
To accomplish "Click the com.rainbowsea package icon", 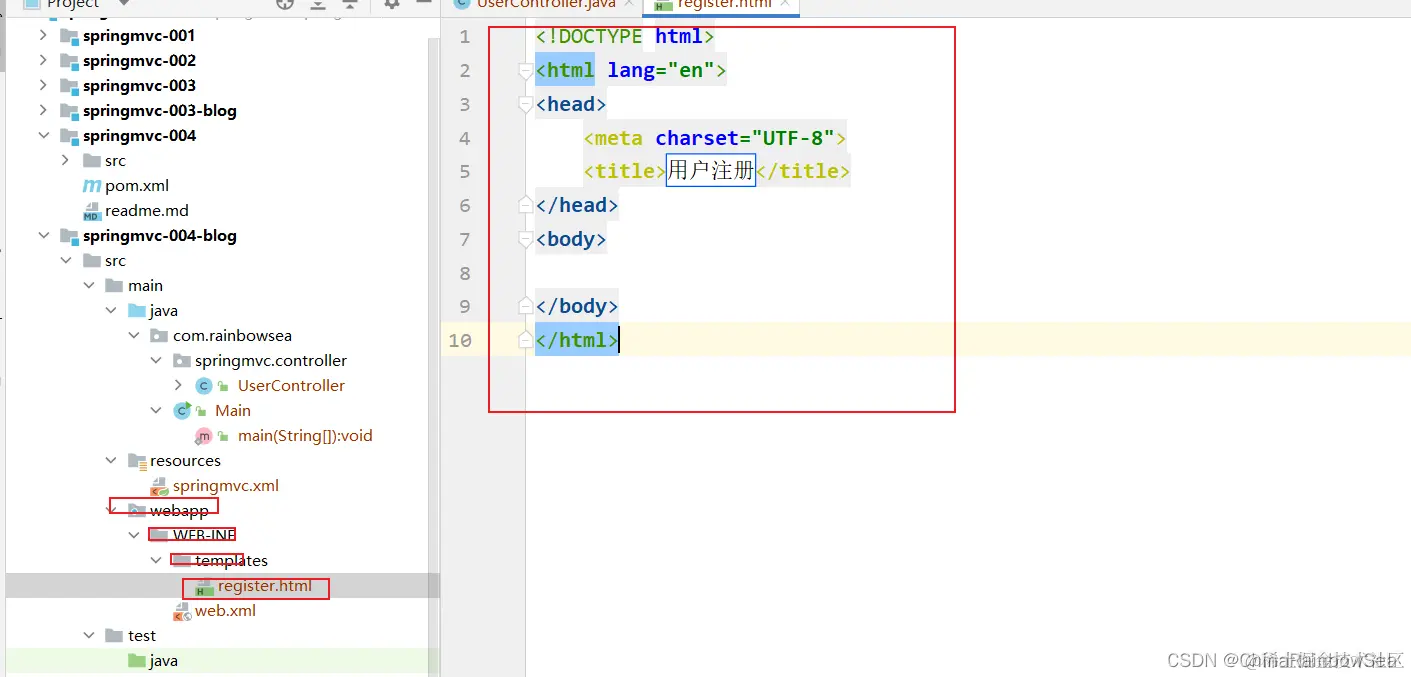I will coord(159,335).
